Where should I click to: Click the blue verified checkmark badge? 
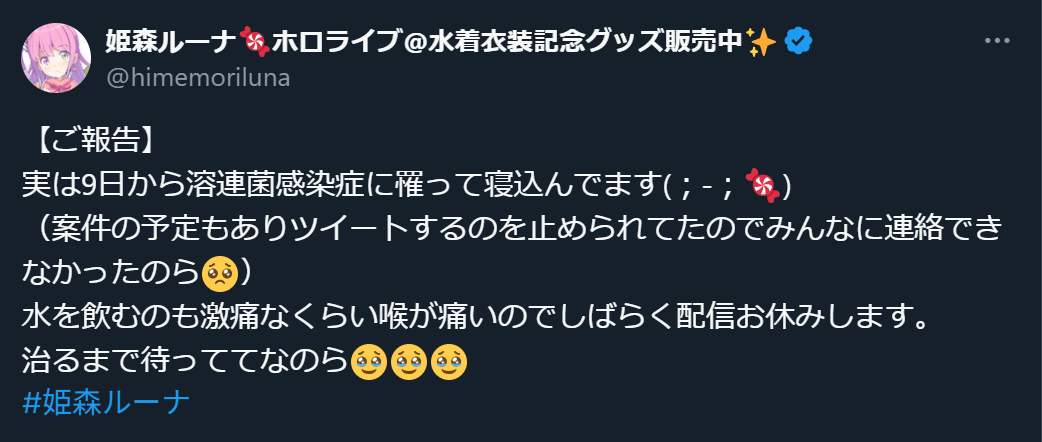[798, 42]
